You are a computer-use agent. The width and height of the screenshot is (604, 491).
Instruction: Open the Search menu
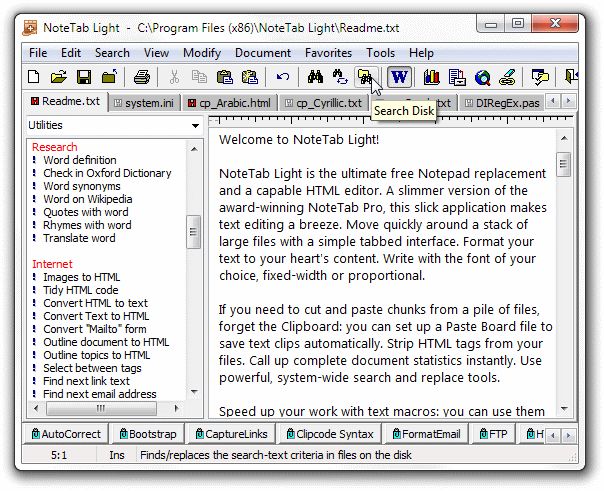tap(112, 53)
